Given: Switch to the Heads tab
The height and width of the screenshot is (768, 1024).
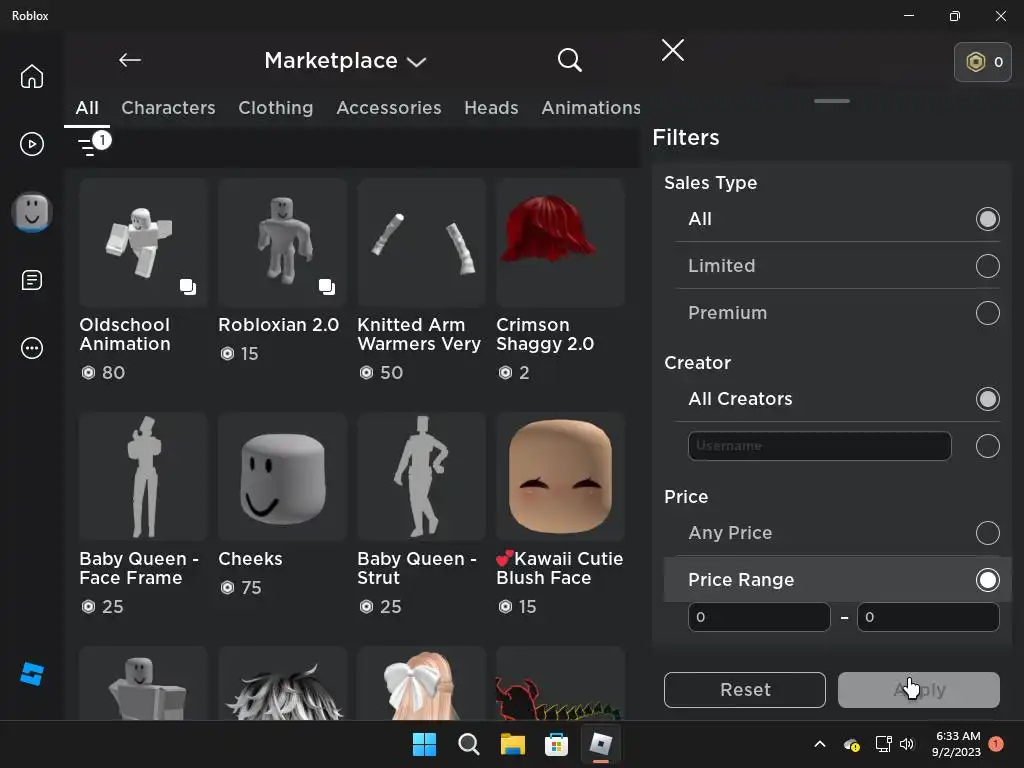Looking at the screenshot, I should (491, 108).
